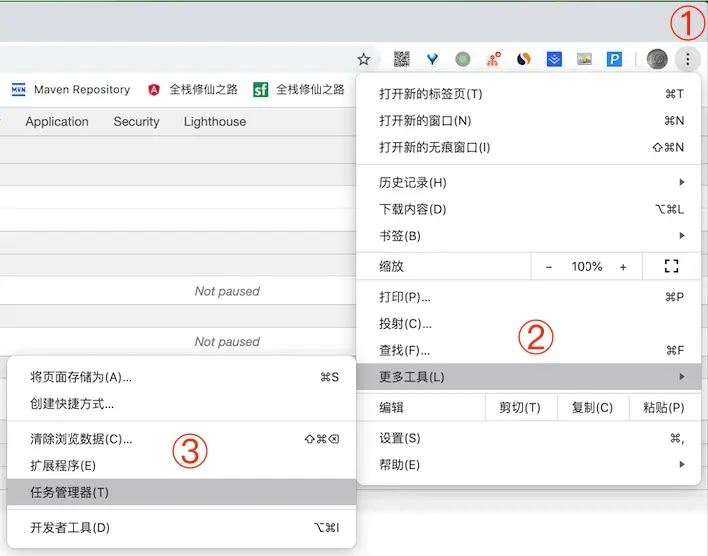Expand the 历史记录(H) submenu

(x=528, y=182)
